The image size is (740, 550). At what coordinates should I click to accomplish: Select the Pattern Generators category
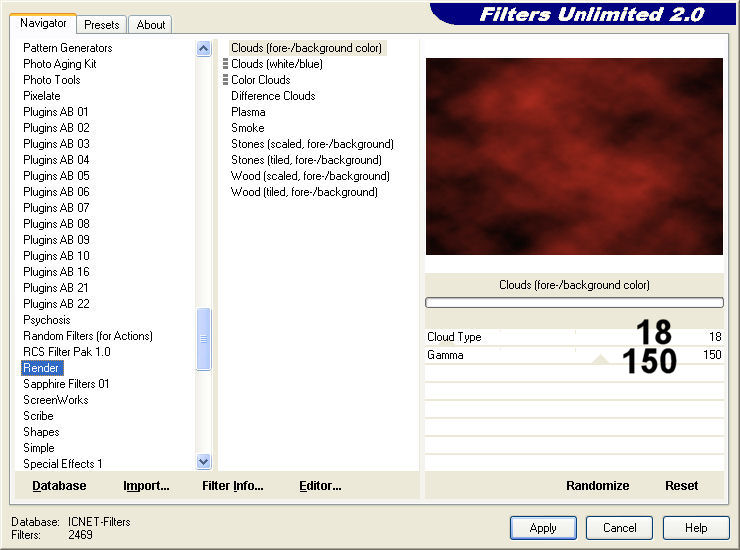pos(68,48)
